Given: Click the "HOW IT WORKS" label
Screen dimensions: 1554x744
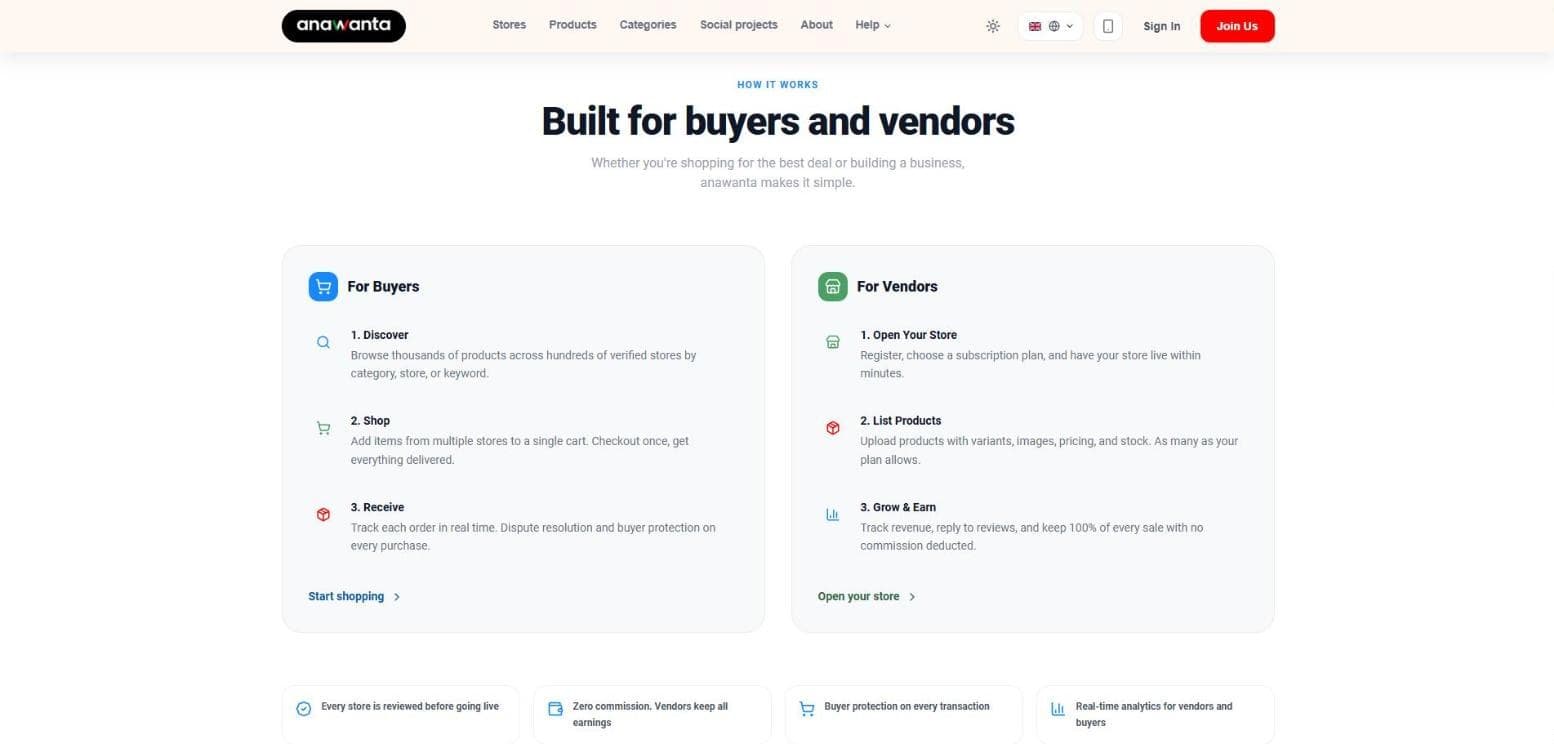Looking at the screenshot, I should point(778,85).
